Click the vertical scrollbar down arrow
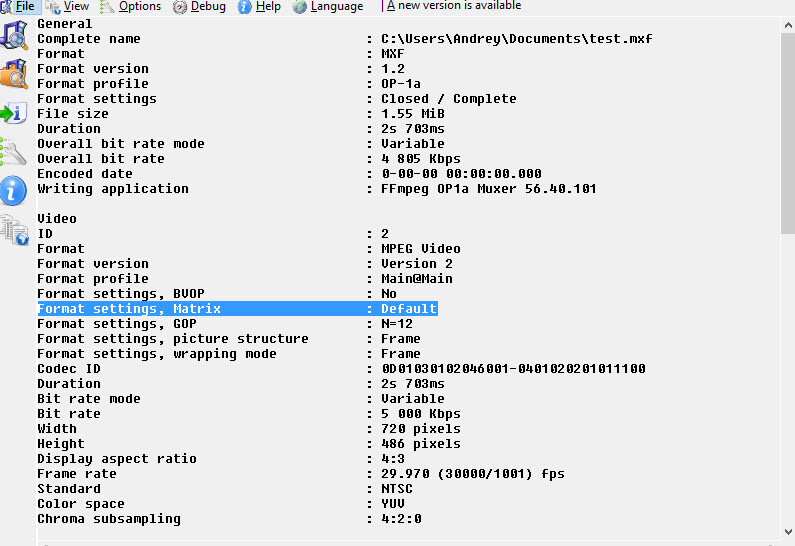This screenshot has width=795, height=546. tap(788, 532)
